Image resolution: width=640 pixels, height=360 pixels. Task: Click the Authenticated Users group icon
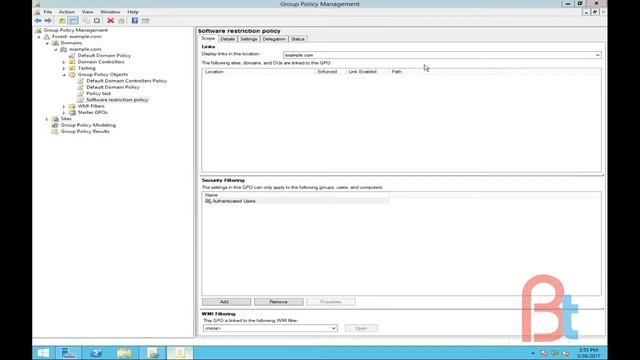(208, 201)
